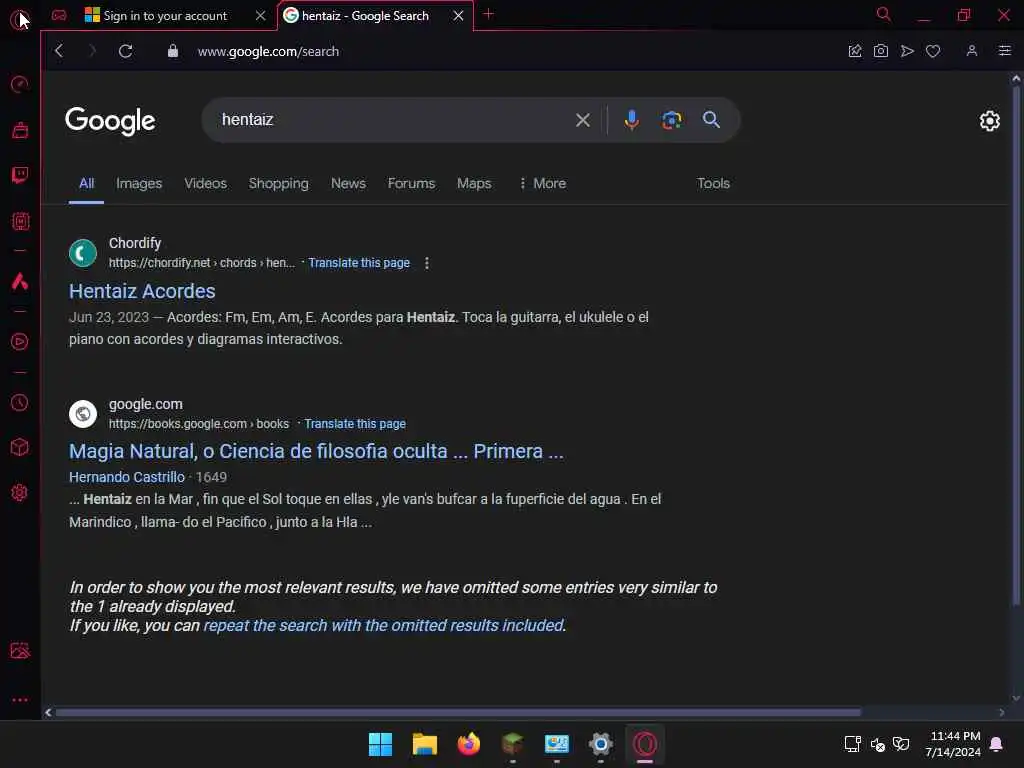1024x768 pixels.
Task: Open the profile account icon
Action: click(x=972, y=51)
